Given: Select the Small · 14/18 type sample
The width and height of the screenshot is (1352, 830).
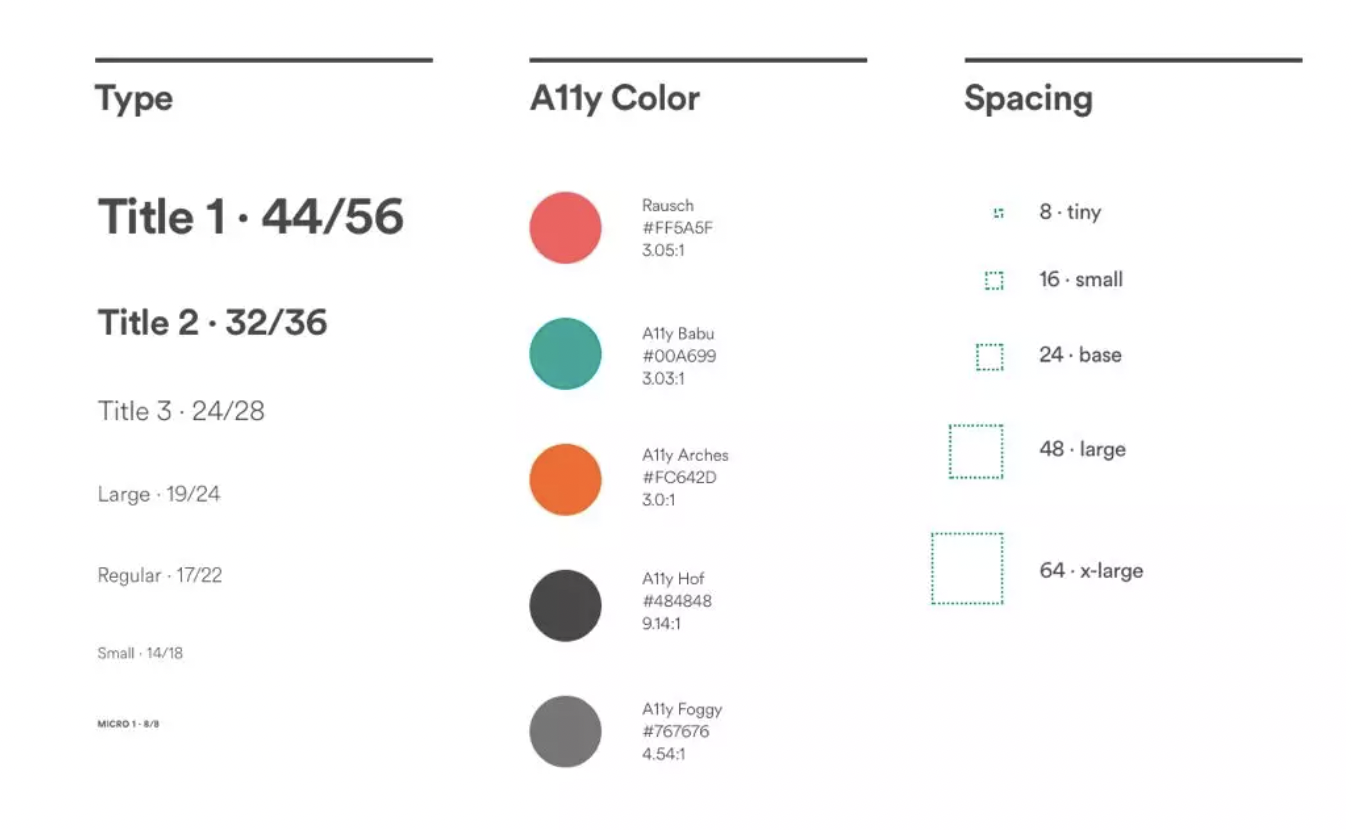Looking at the screenshot, I should click(140, 653).
